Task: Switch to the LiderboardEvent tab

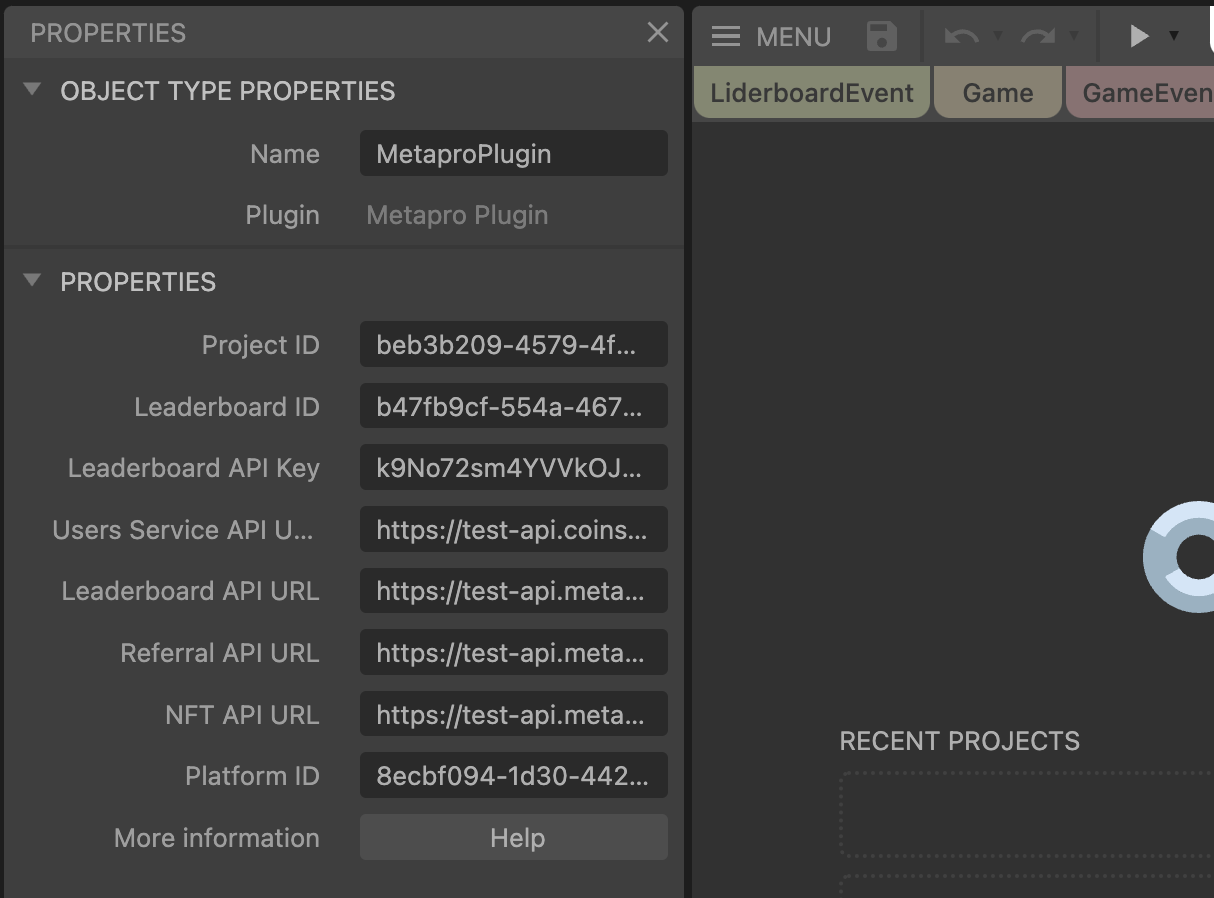Action: (811, 93)
